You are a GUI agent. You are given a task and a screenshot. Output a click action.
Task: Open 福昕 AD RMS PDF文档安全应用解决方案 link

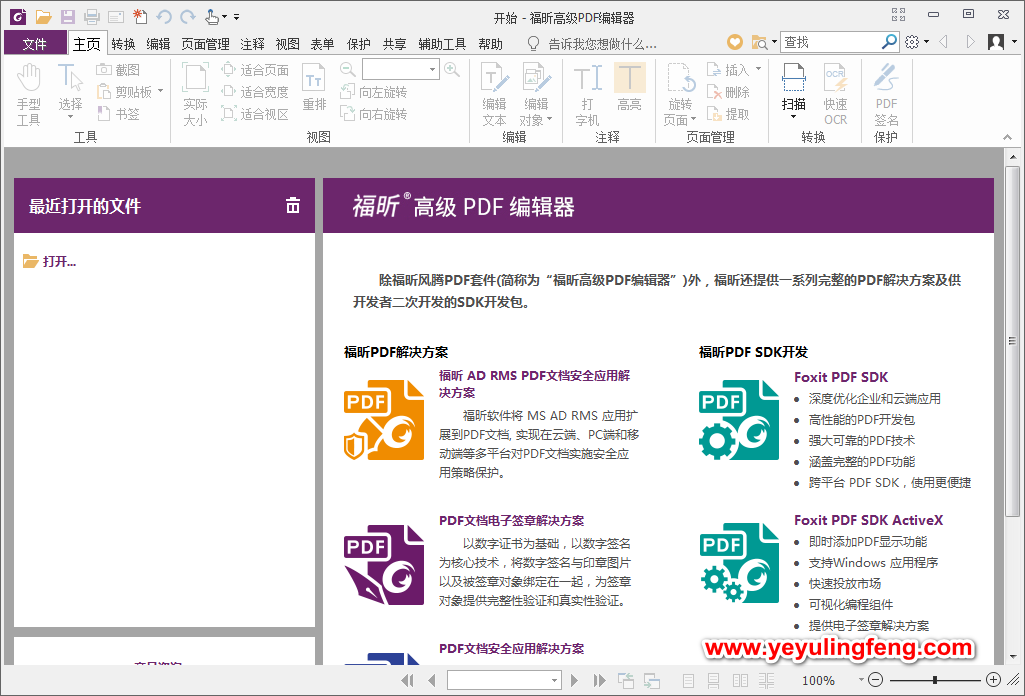(x=534, y=384)
